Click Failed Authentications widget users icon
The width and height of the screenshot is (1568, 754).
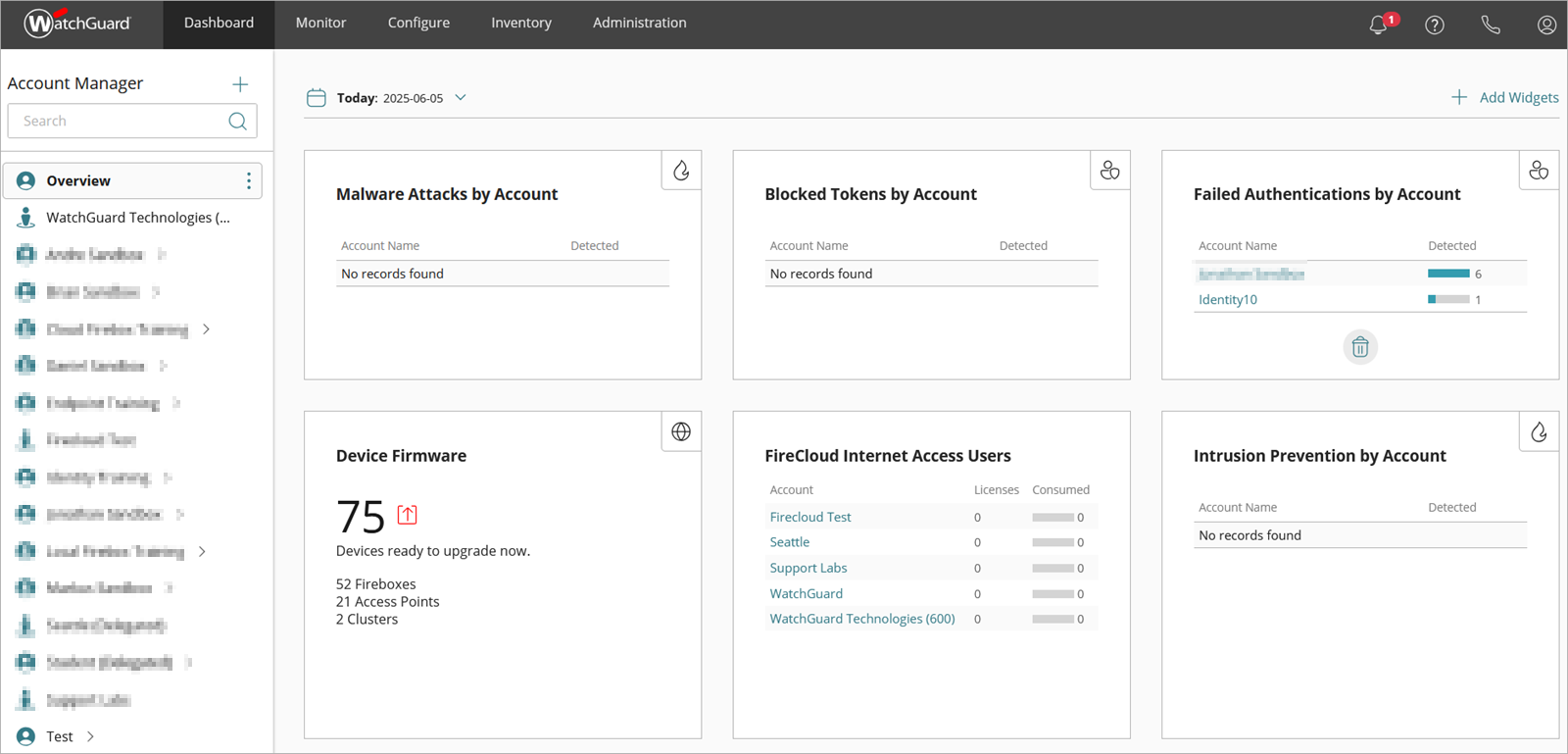coord(1539,171)
